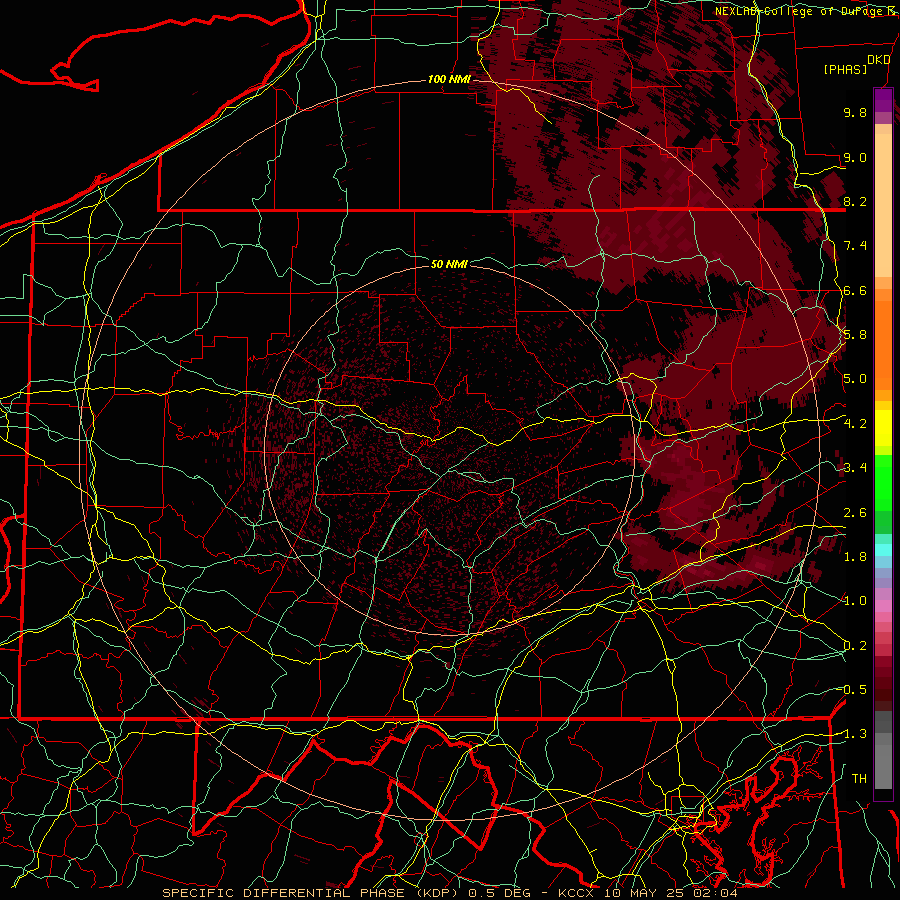Click the TH threshold label on the legend

(x=859, y=779)
